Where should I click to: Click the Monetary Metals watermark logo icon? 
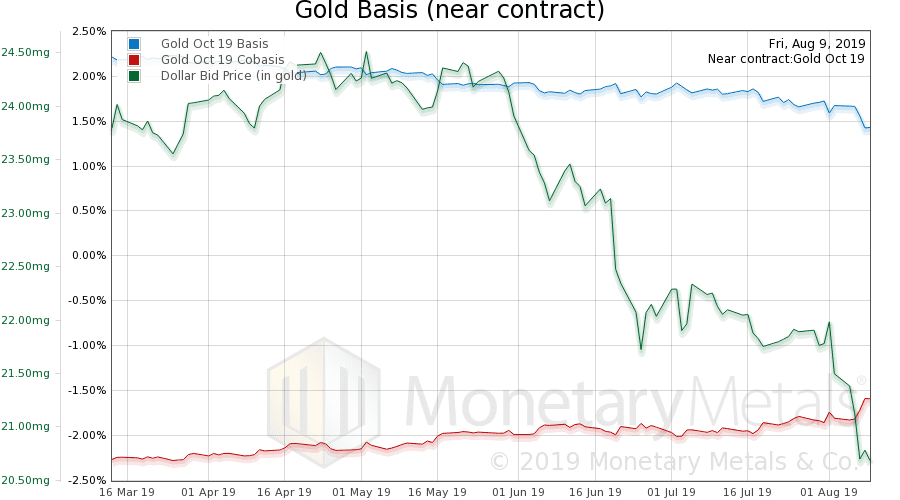coord(323,400)
